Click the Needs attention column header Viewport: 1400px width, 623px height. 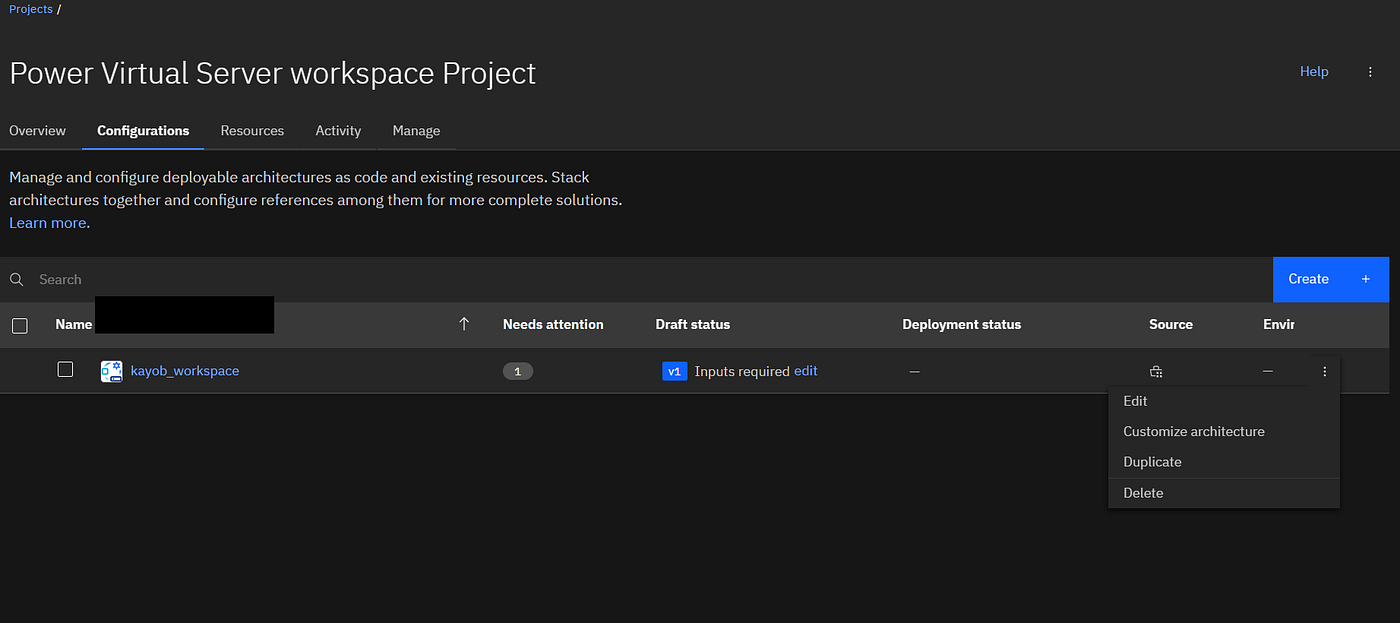pos(553,325)
